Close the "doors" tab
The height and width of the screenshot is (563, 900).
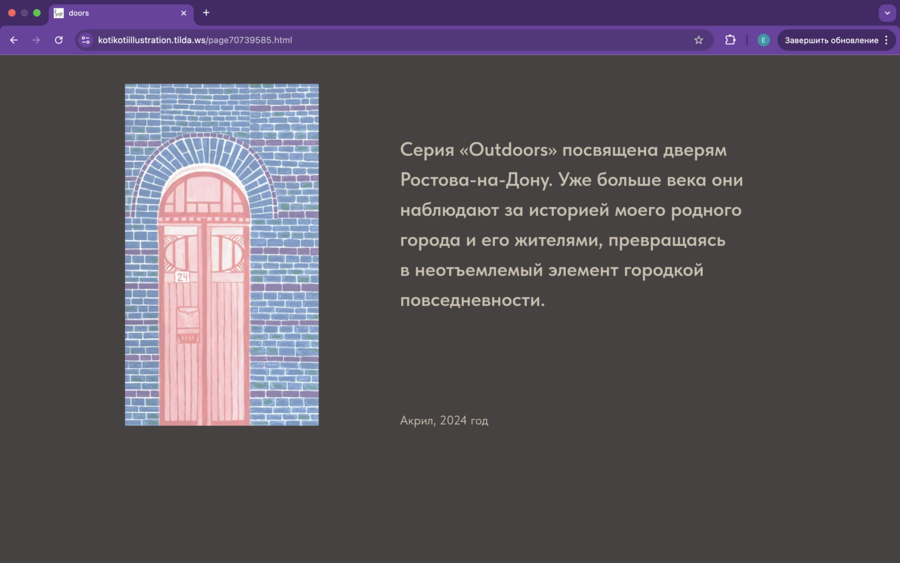click(x=184, y=13)
